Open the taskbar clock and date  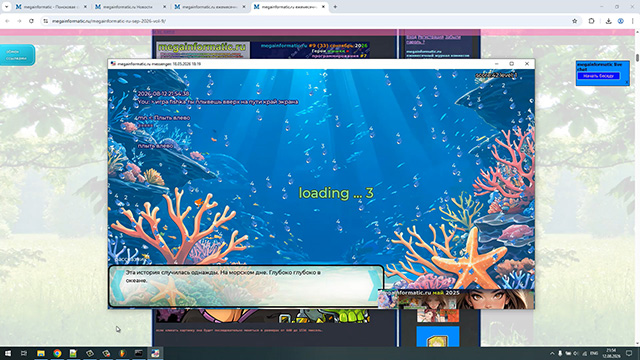pyautogui.click(x=611, y=353)
